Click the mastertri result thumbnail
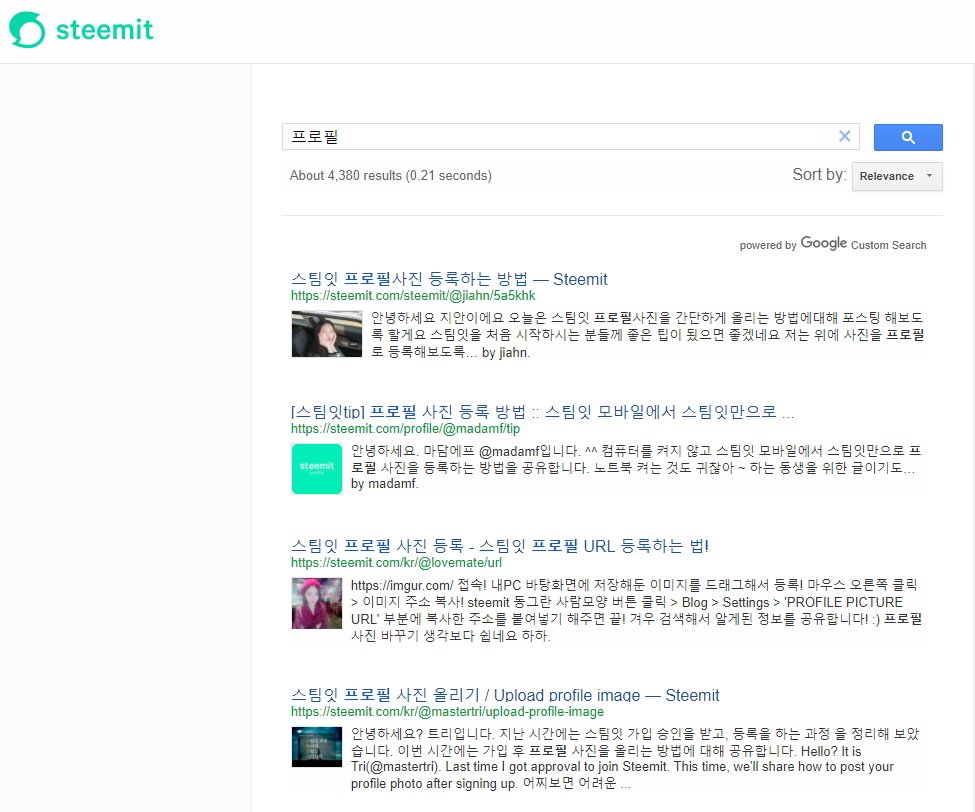Viewport: 975px width, 812px height. [317, 747]
